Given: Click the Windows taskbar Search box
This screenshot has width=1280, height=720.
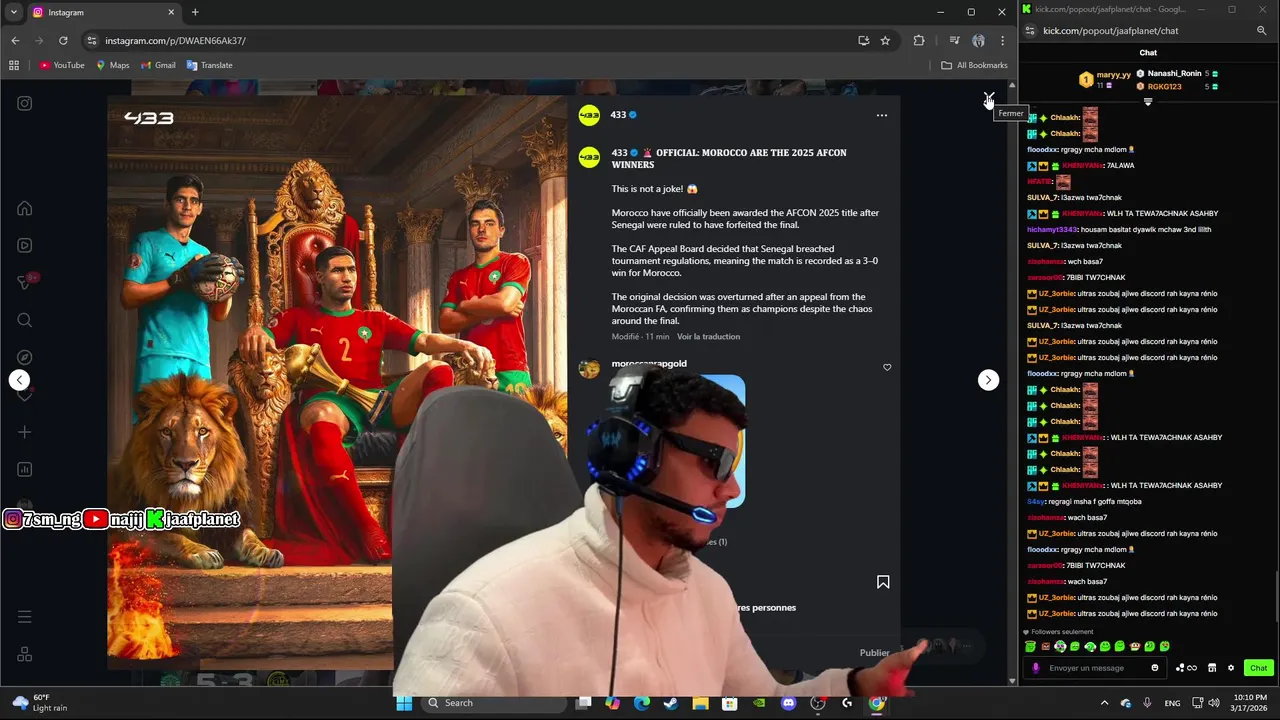Looking at the screenshot, I should coord(492,703).
